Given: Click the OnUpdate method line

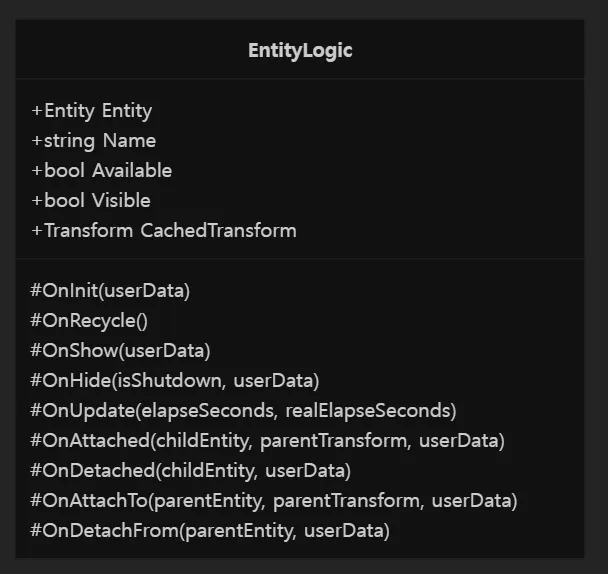Looking at the screenshot, I should coord(244,411).
